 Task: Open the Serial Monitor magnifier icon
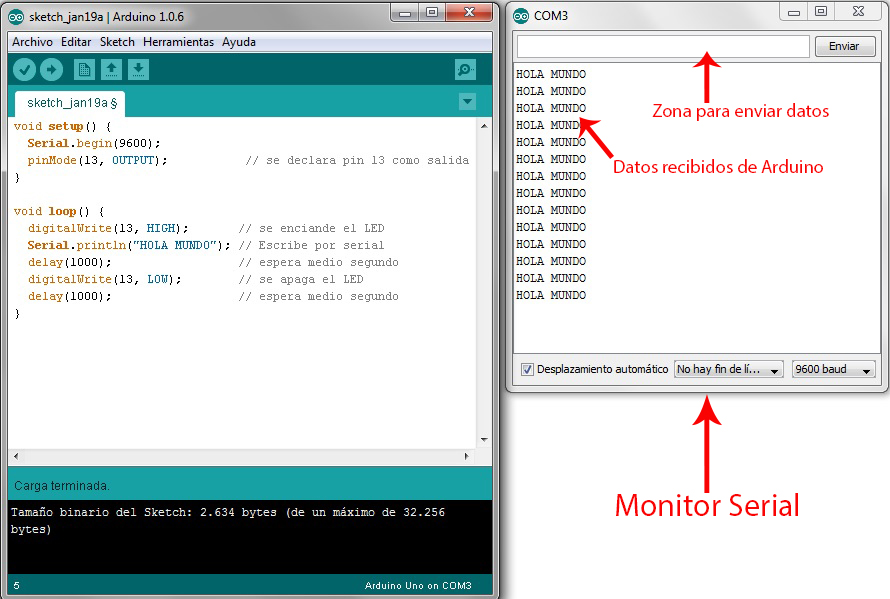[465, 70]
